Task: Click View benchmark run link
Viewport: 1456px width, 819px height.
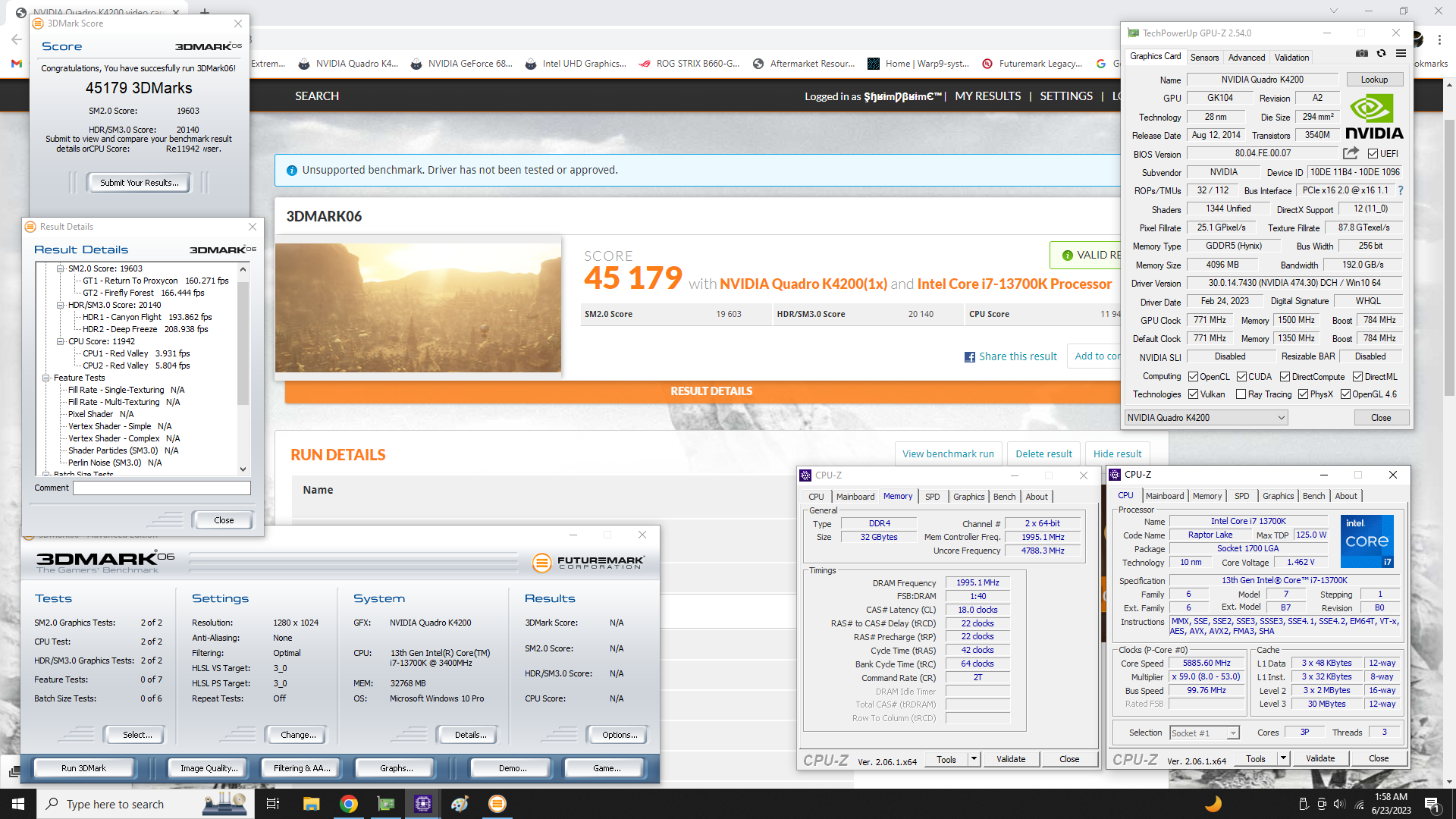Action: click(948, 453)
